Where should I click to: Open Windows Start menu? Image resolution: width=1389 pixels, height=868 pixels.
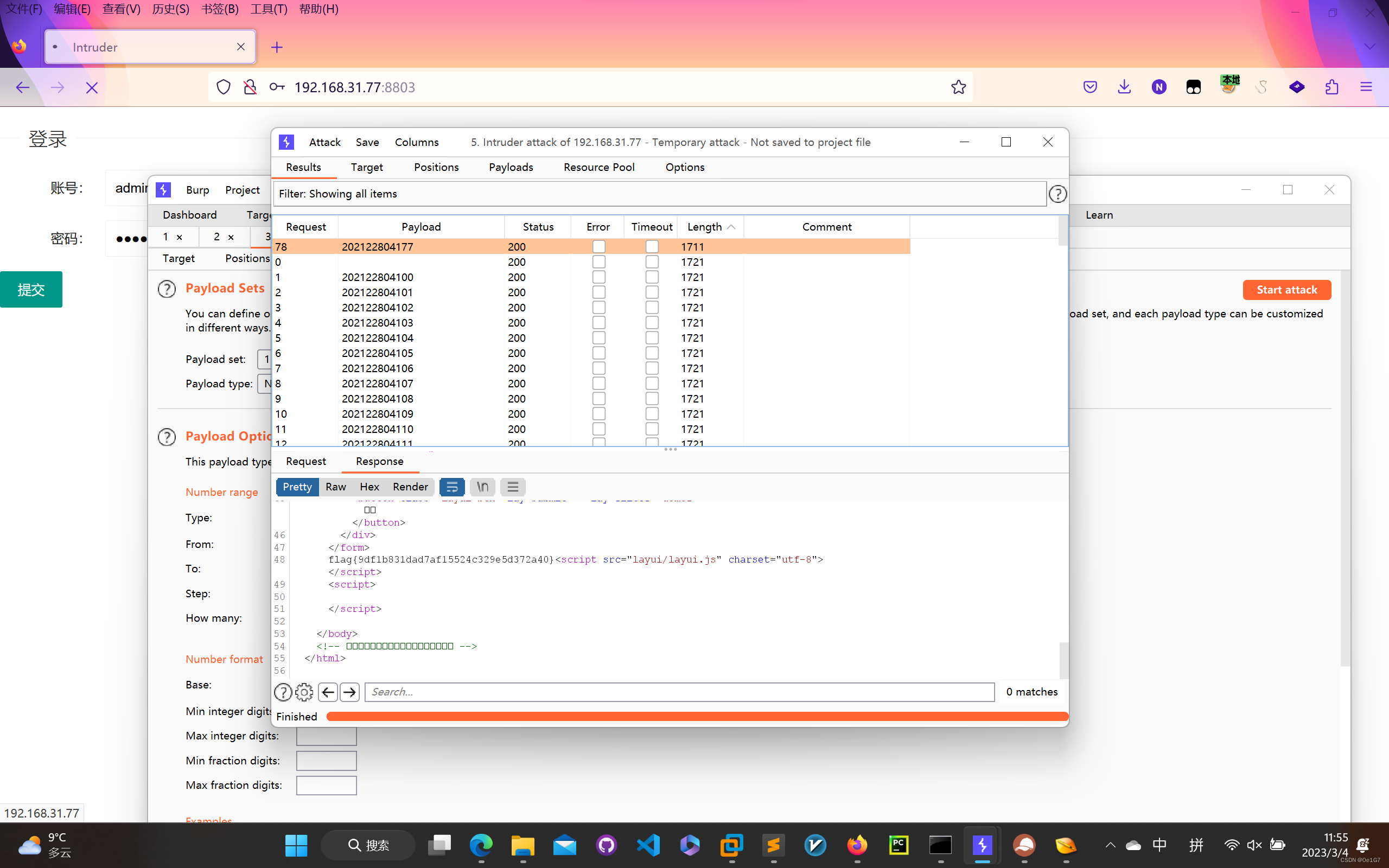tap(296, 845)
